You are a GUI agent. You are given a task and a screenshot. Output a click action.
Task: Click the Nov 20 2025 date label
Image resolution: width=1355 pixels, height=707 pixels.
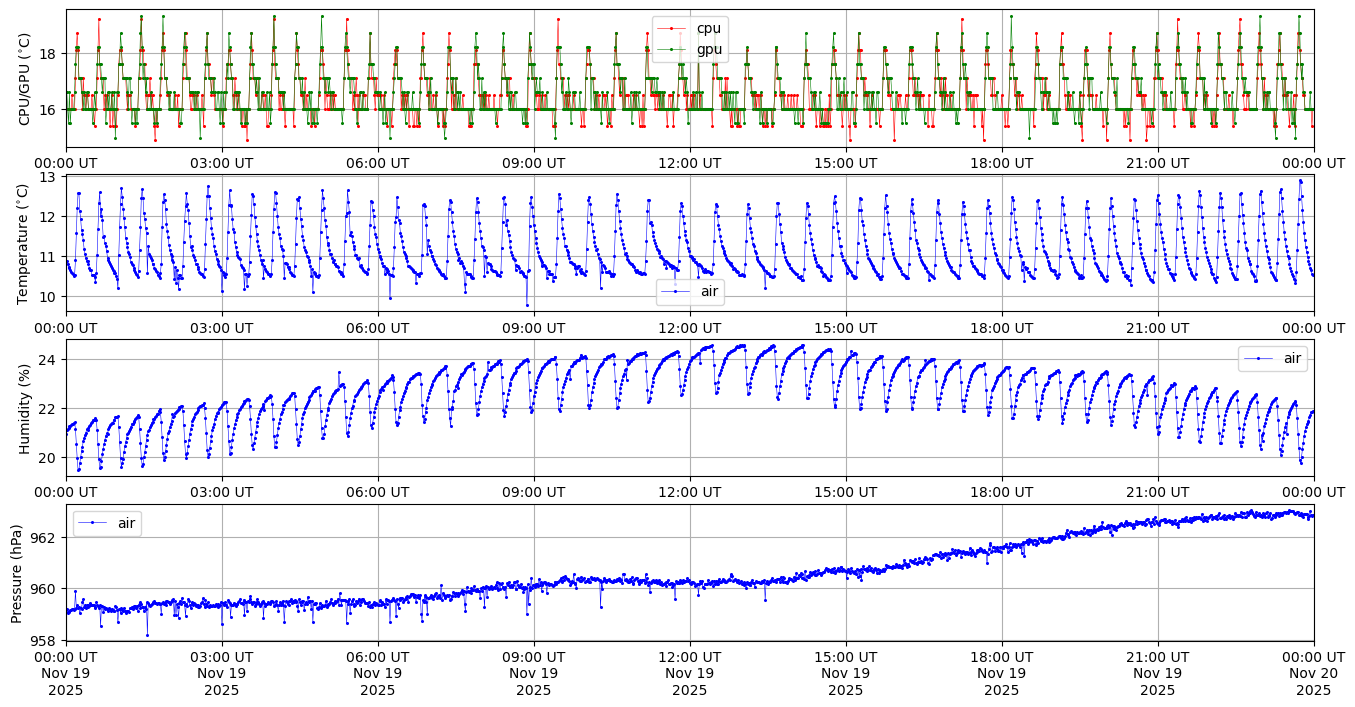(1313, 674)
